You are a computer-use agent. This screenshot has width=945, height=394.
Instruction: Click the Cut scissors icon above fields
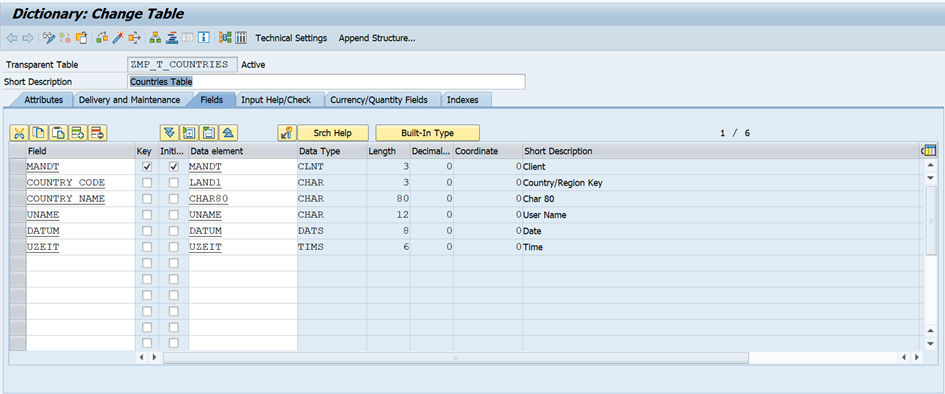(19, 133)
